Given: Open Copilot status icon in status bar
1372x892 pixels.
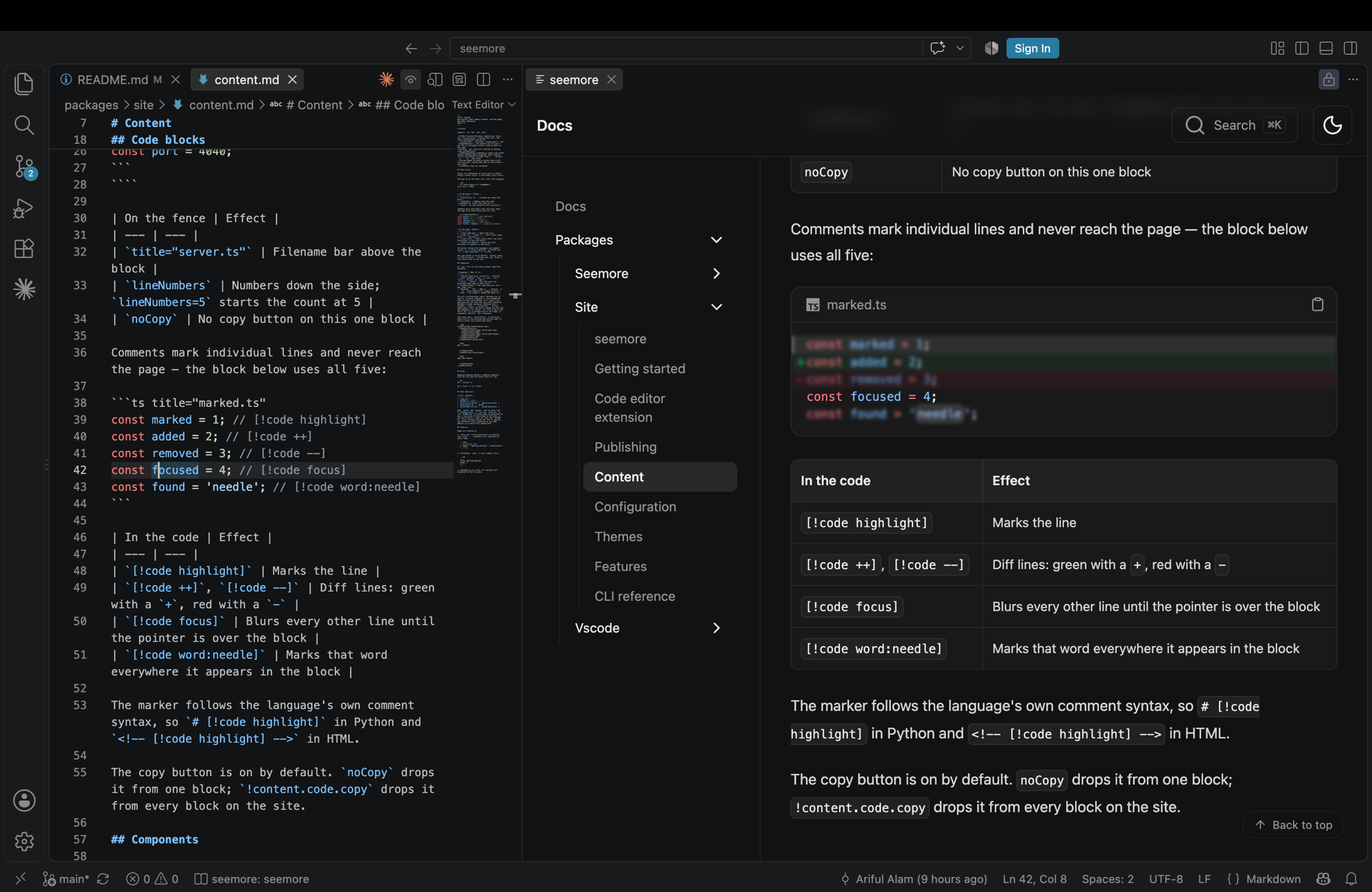Looking at the screenshot, I should [1323, 879].
